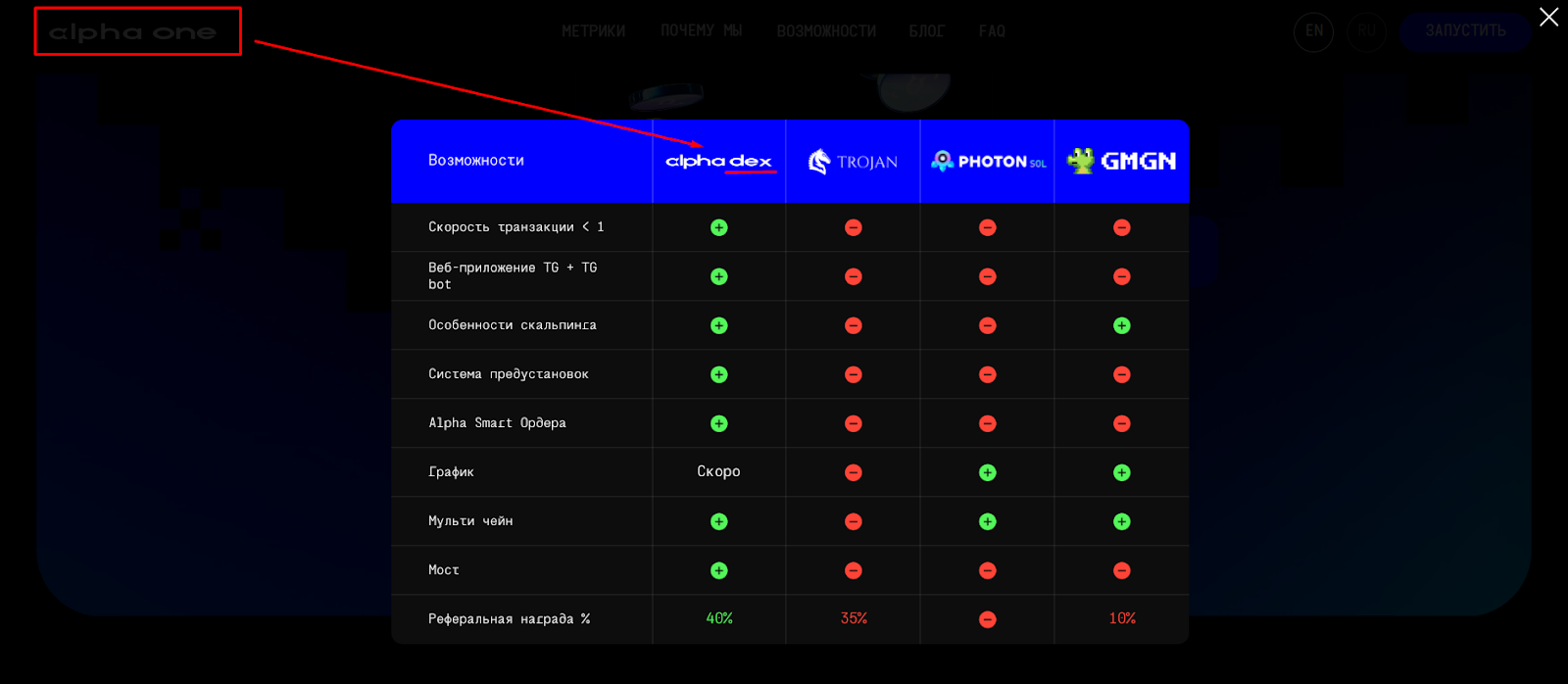The height and width of the screenshot is (684, 1568).
Task: Click GMGN green plus for Особенности скальпинга
Action: [1122, 325]
